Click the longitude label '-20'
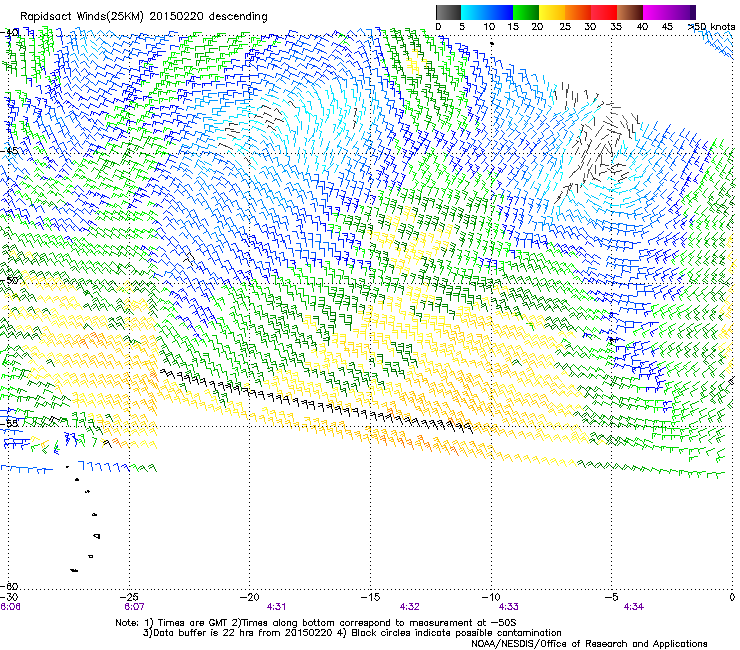 250,597
